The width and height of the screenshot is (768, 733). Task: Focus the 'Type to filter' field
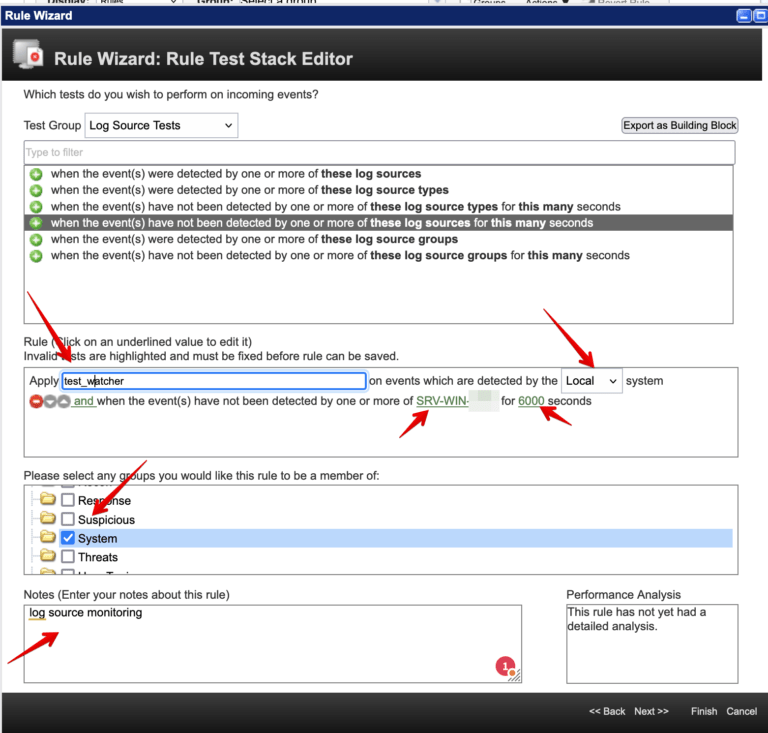tap(379, 152)
